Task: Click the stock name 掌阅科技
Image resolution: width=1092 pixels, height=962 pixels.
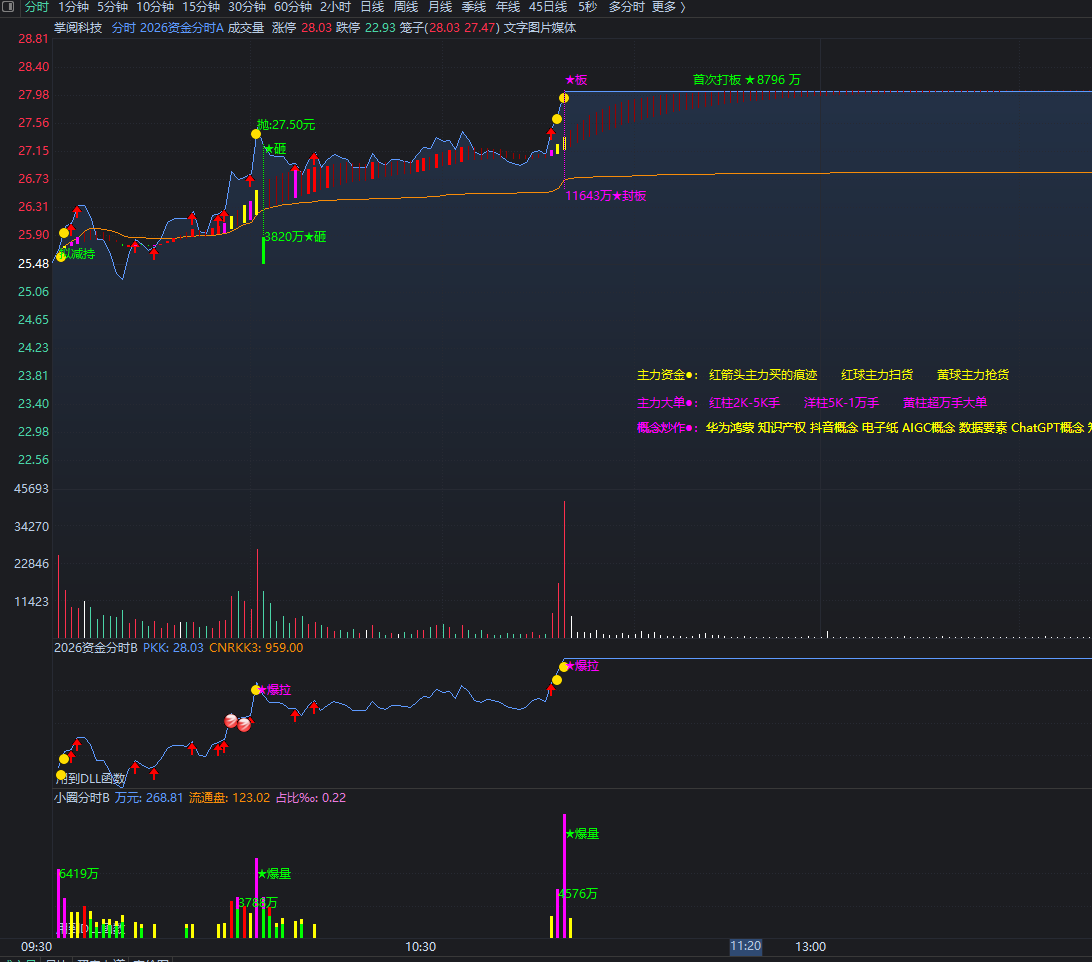Action: point(78,28)
